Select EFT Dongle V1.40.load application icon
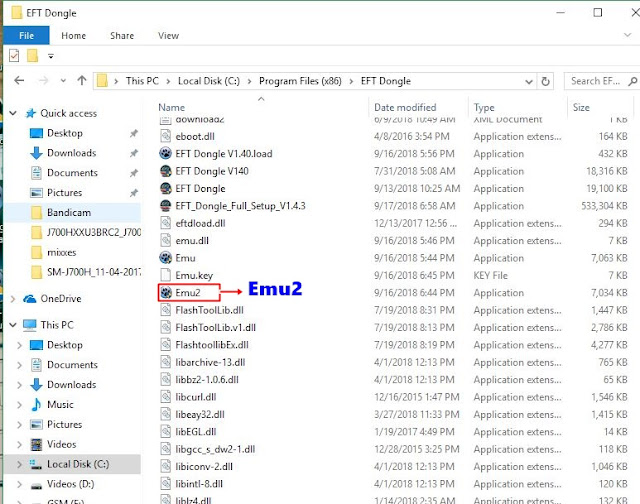Viewport: 640px width, 504px height. (165, 153)
